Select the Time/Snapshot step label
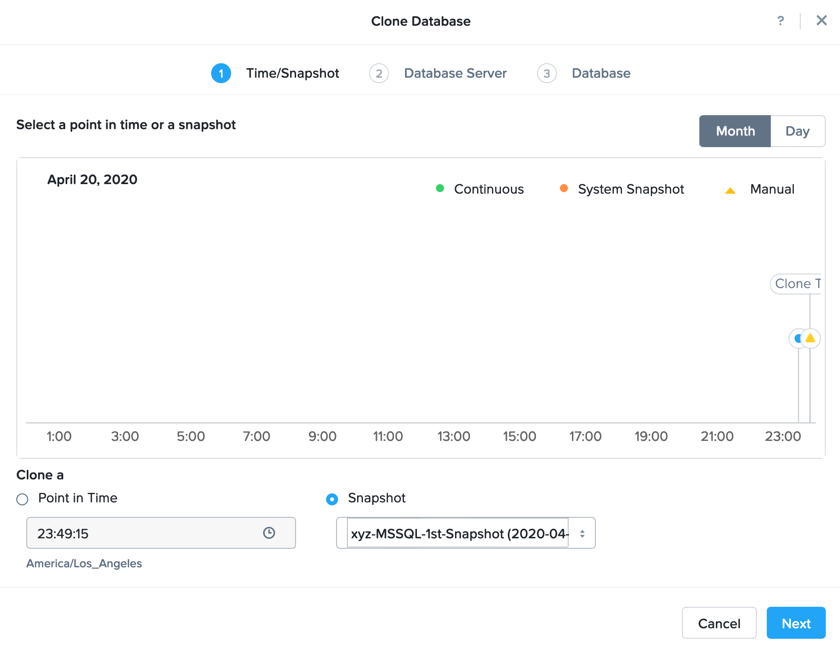The width and height of the screenshot is (840, 650). (292, 73)
